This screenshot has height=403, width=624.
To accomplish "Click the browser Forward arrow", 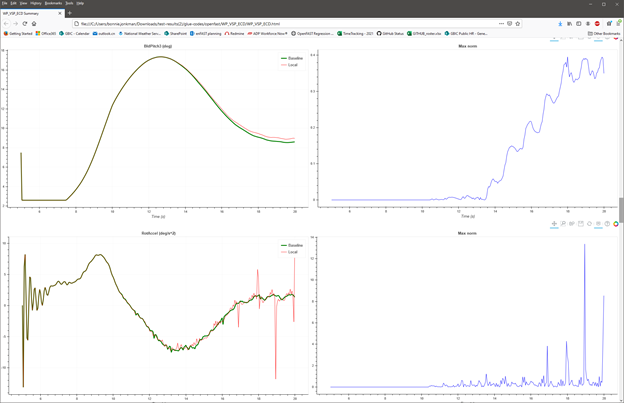I will pos(16,23).
